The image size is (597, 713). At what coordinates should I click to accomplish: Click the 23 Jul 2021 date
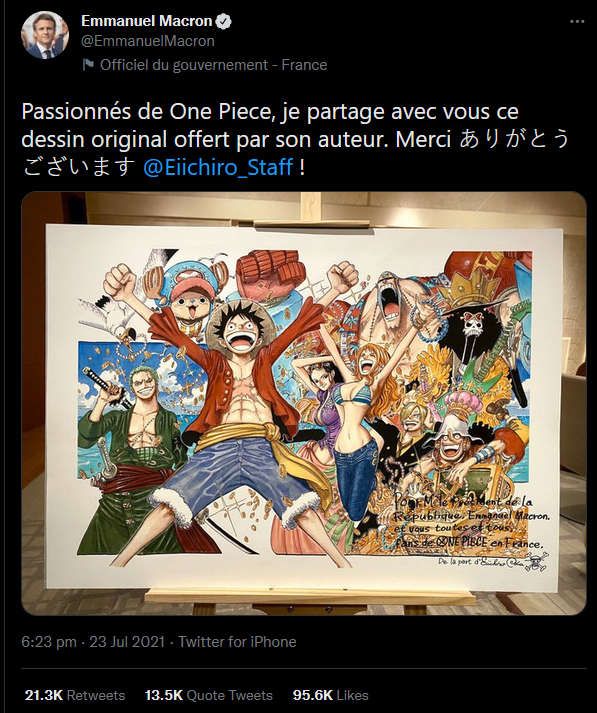(x=127, y=642)
